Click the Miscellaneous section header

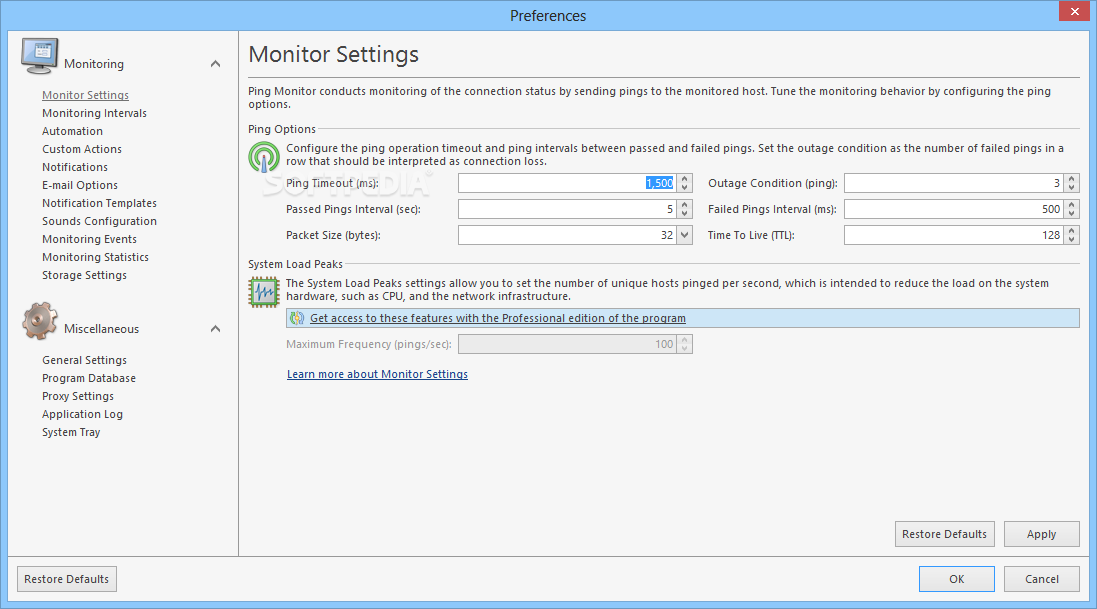coord(101,329)
